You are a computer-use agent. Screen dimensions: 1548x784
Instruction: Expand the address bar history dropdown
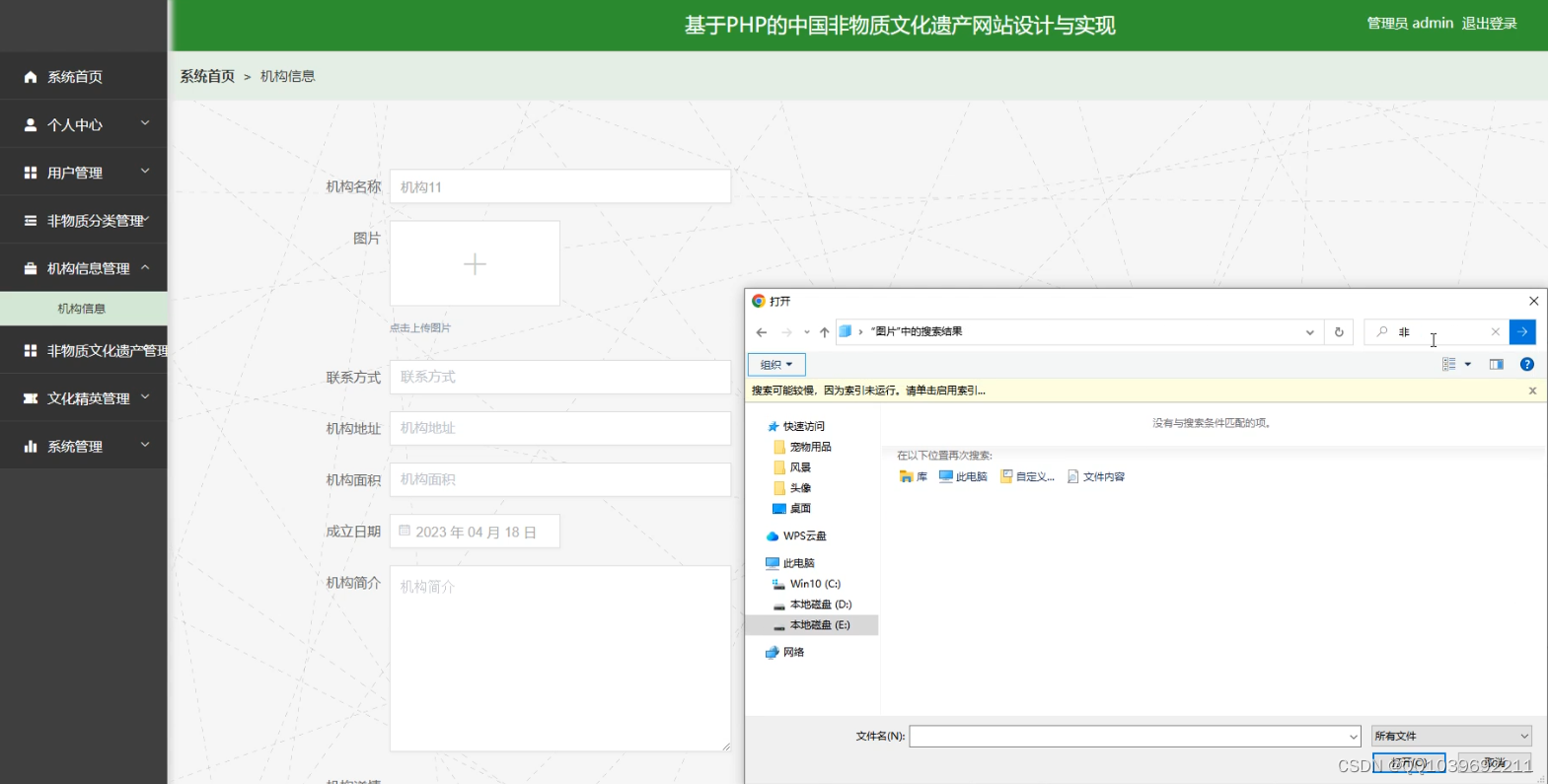pos(1309,332)
